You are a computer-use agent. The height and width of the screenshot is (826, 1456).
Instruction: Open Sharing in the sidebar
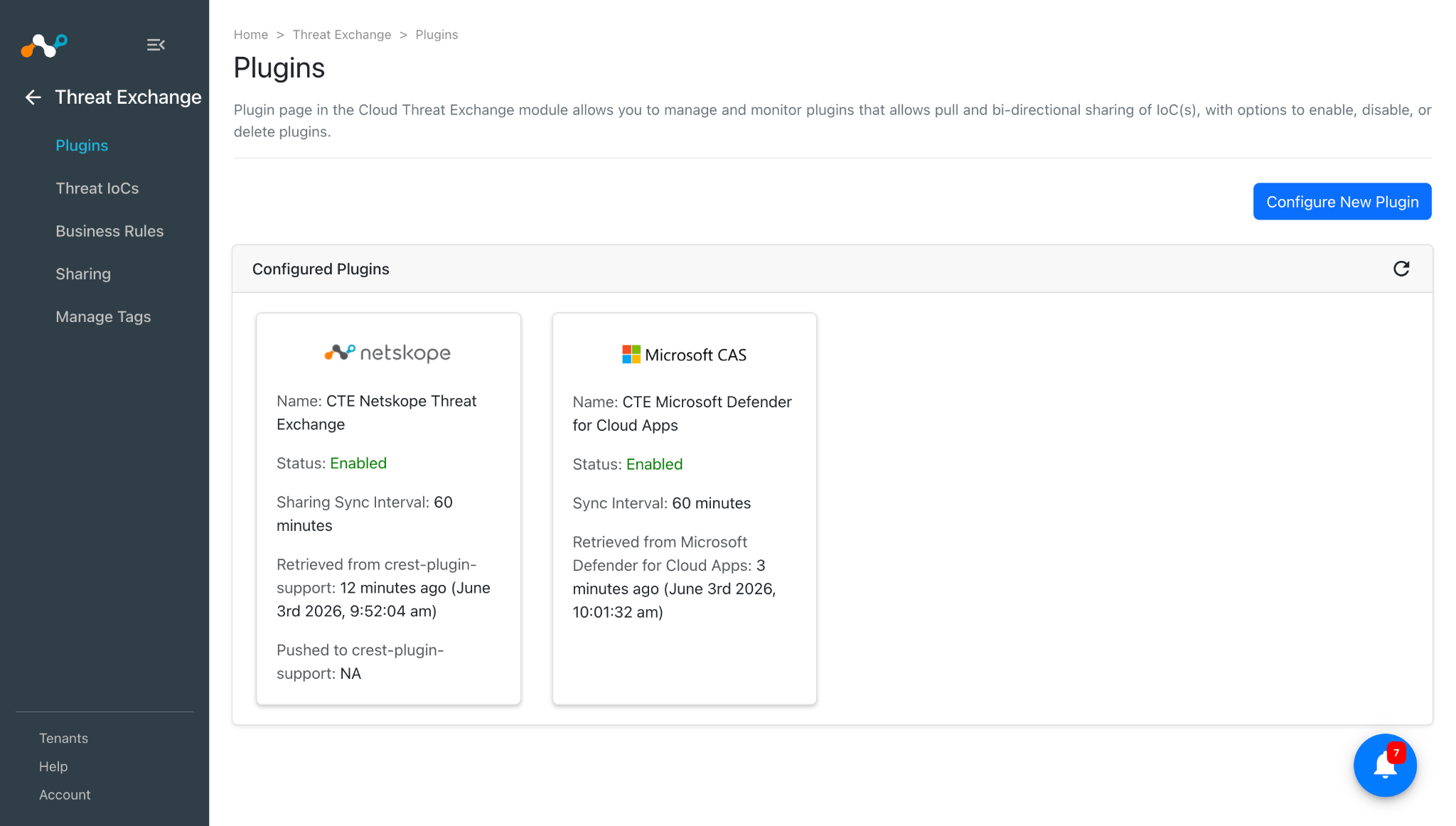(83, 274)
